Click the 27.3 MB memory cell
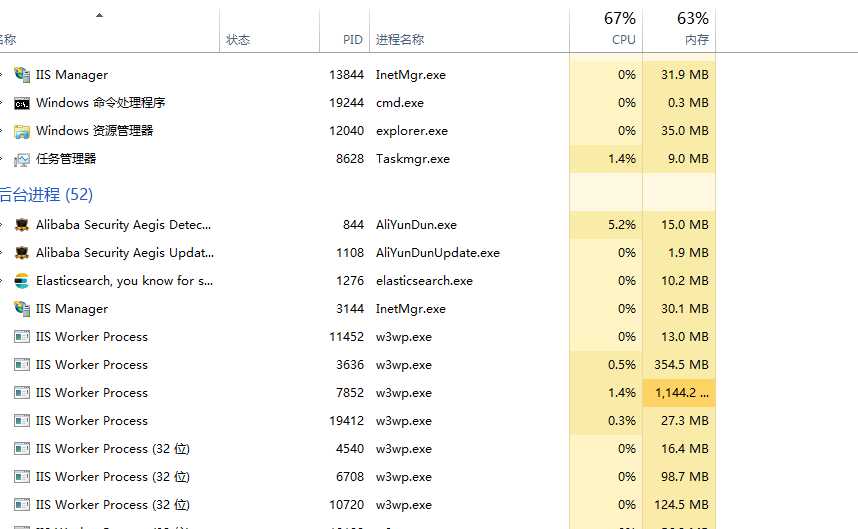 coord(685,421)
